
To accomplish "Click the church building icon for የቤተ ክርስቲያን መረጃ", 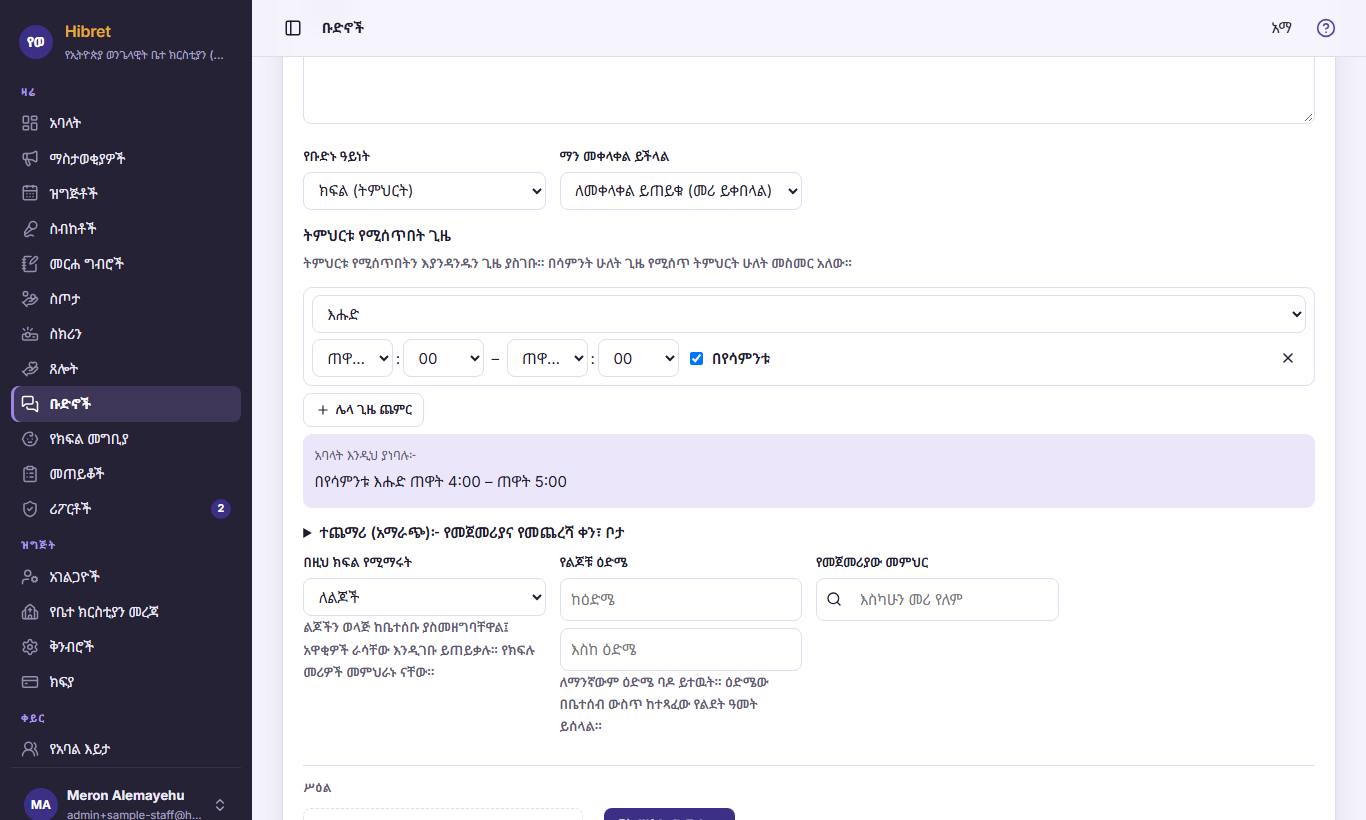I will pyautogui.click(x=30, y=612).
